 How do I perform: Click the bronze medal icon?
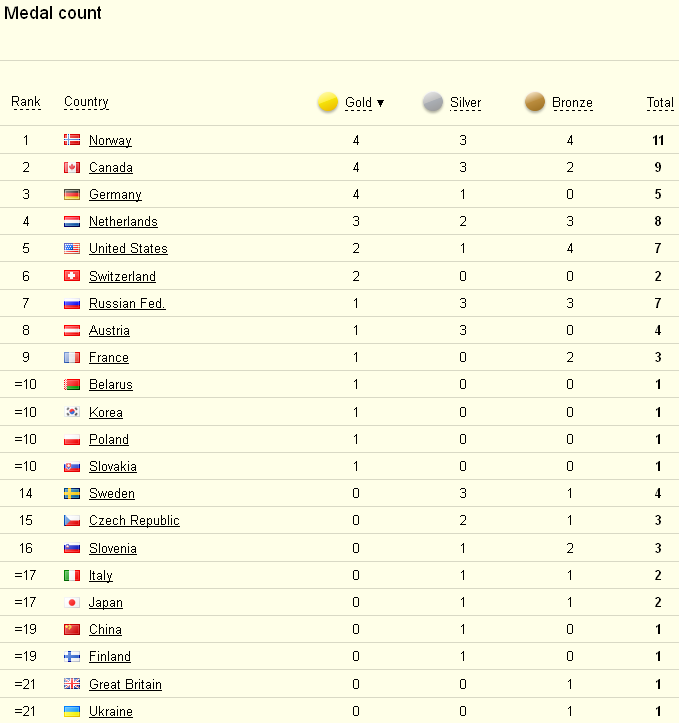click(x=535, y=102)
